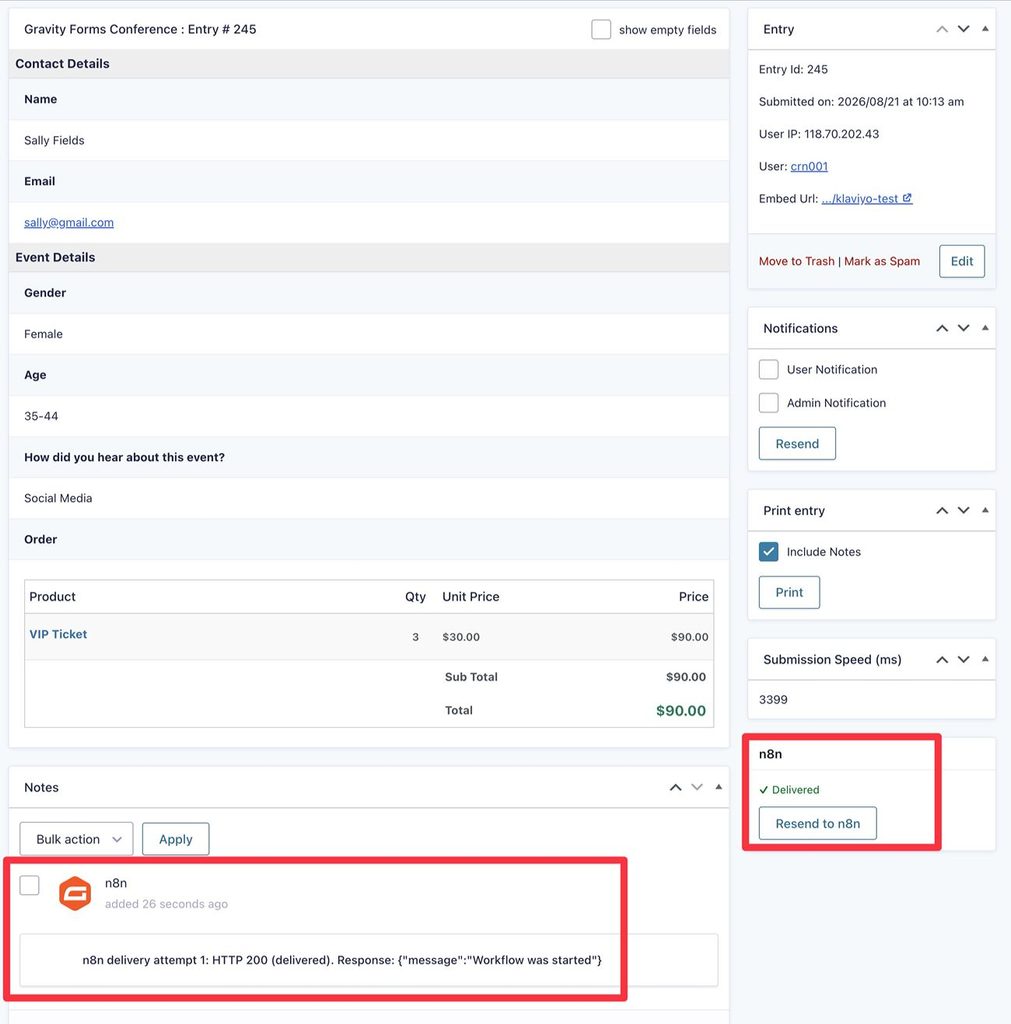Click the $30.00 unit price cell
The width and height of the screenshot is (1011, 1024).
coord(461,637)
